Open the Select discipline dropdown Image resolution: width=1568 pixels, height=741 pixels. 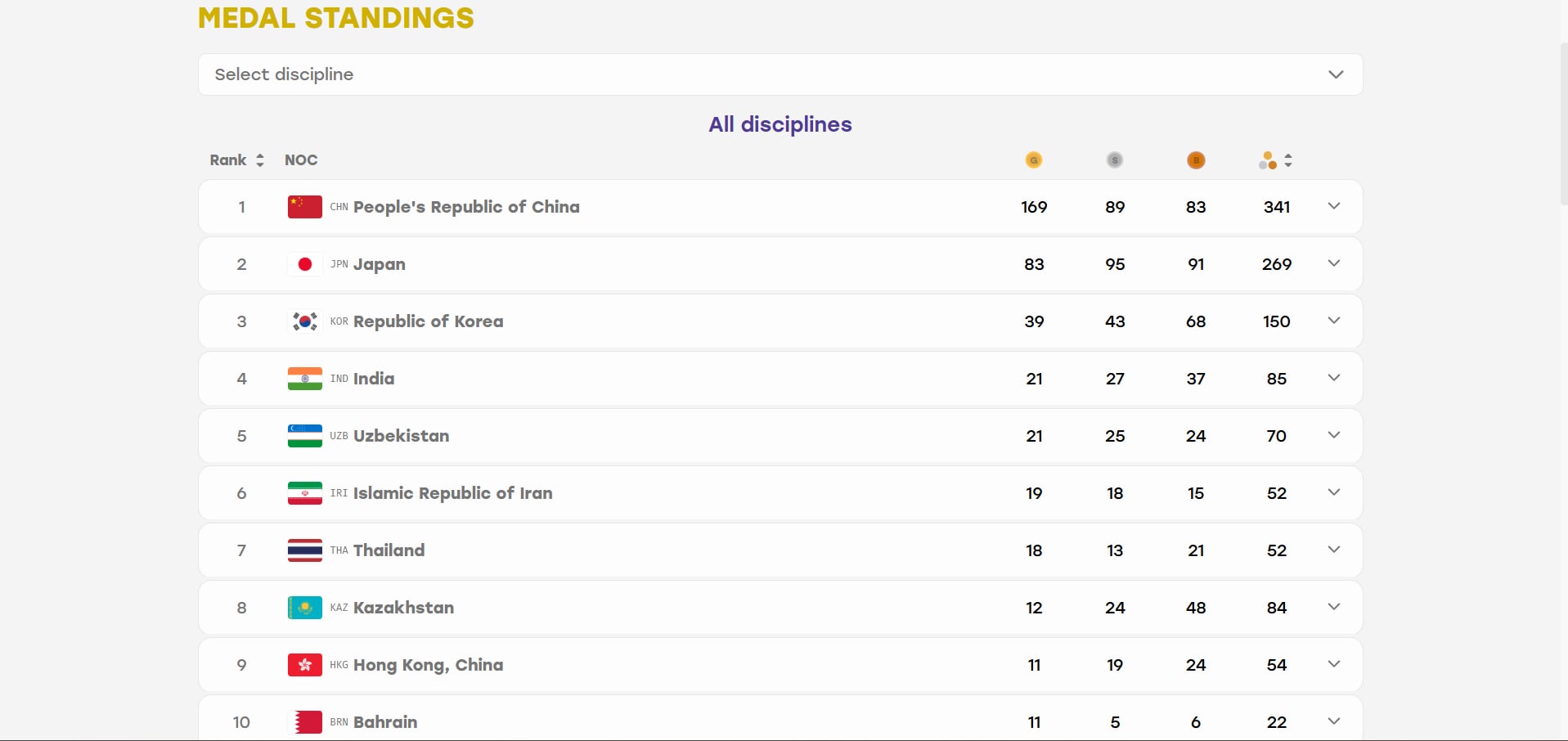coord(780,74)
